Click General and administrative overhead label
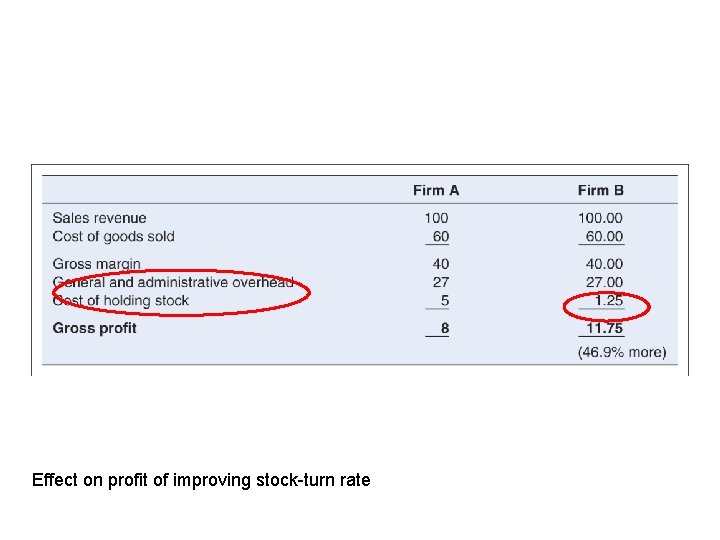 pyautogui.click(x=173, y=282)
